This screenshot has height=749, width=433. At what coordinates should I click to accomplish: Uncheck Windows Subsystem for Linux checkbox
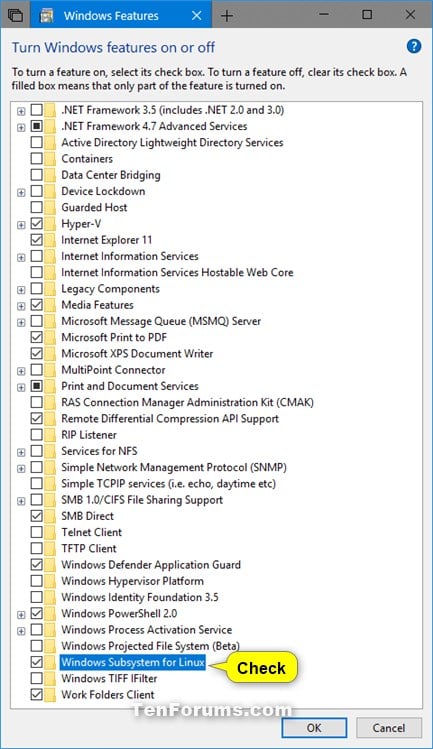point(36,662)
